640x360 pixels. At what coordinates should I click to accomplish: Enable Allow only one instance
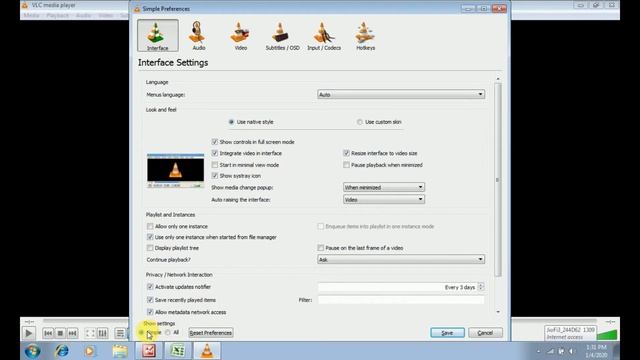(x=177, y=226)
